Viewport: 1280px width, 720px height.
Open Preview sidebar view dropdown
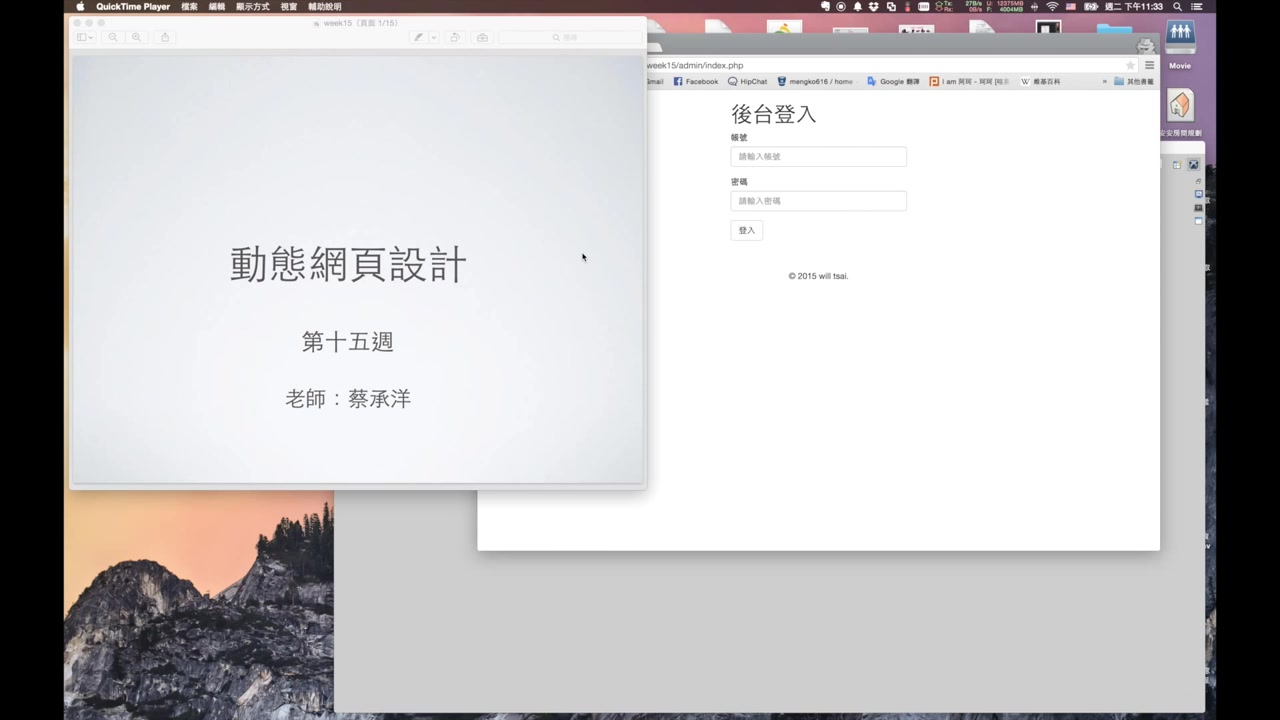(85, 37)
